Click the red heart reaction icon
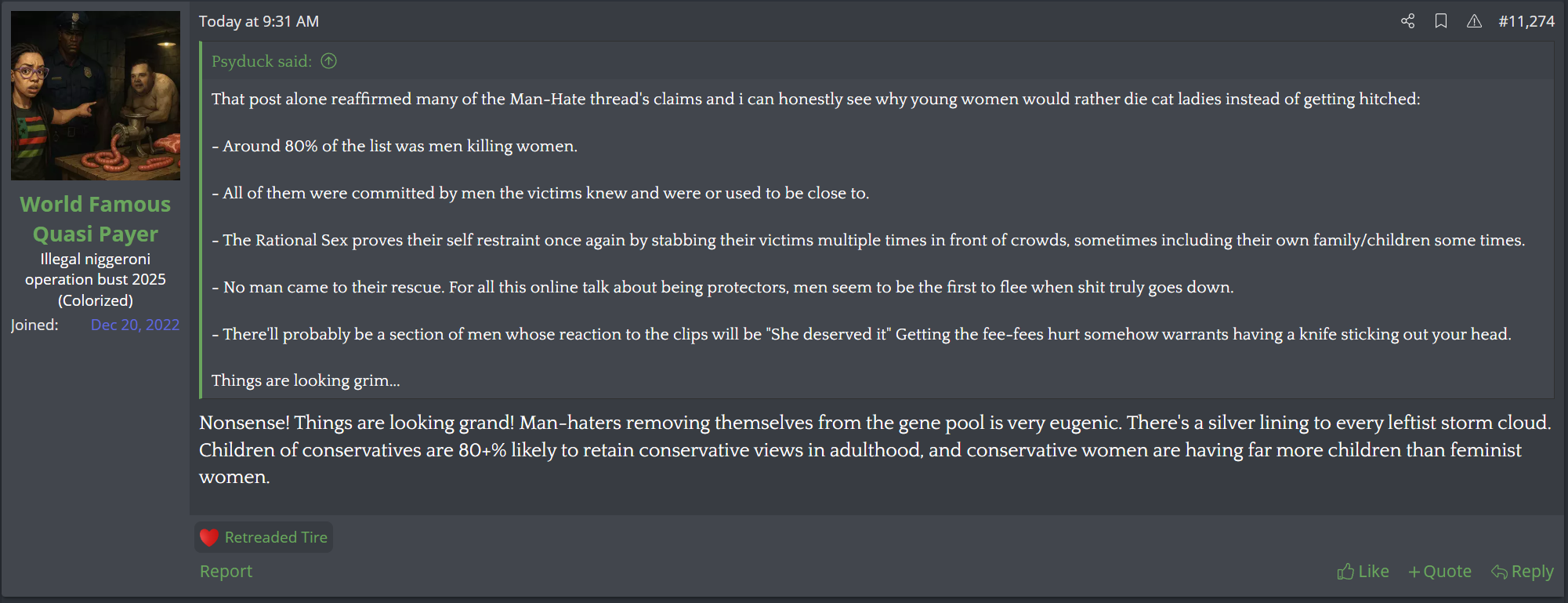The height and width of the screenshot is (603, 1568). (209, 537)
